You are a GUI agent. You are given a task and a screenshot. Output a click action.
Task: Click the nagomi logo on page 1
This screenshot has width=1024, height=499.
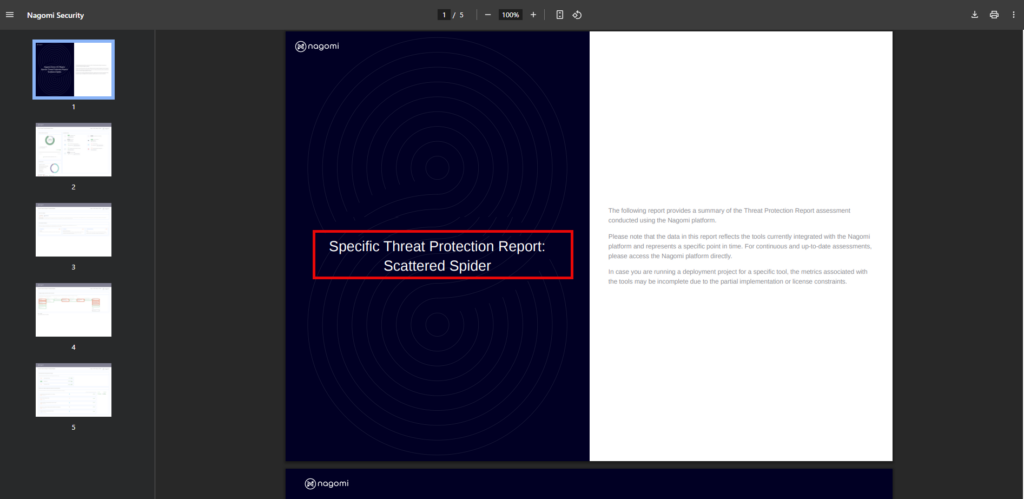click(x=317, y=46)
